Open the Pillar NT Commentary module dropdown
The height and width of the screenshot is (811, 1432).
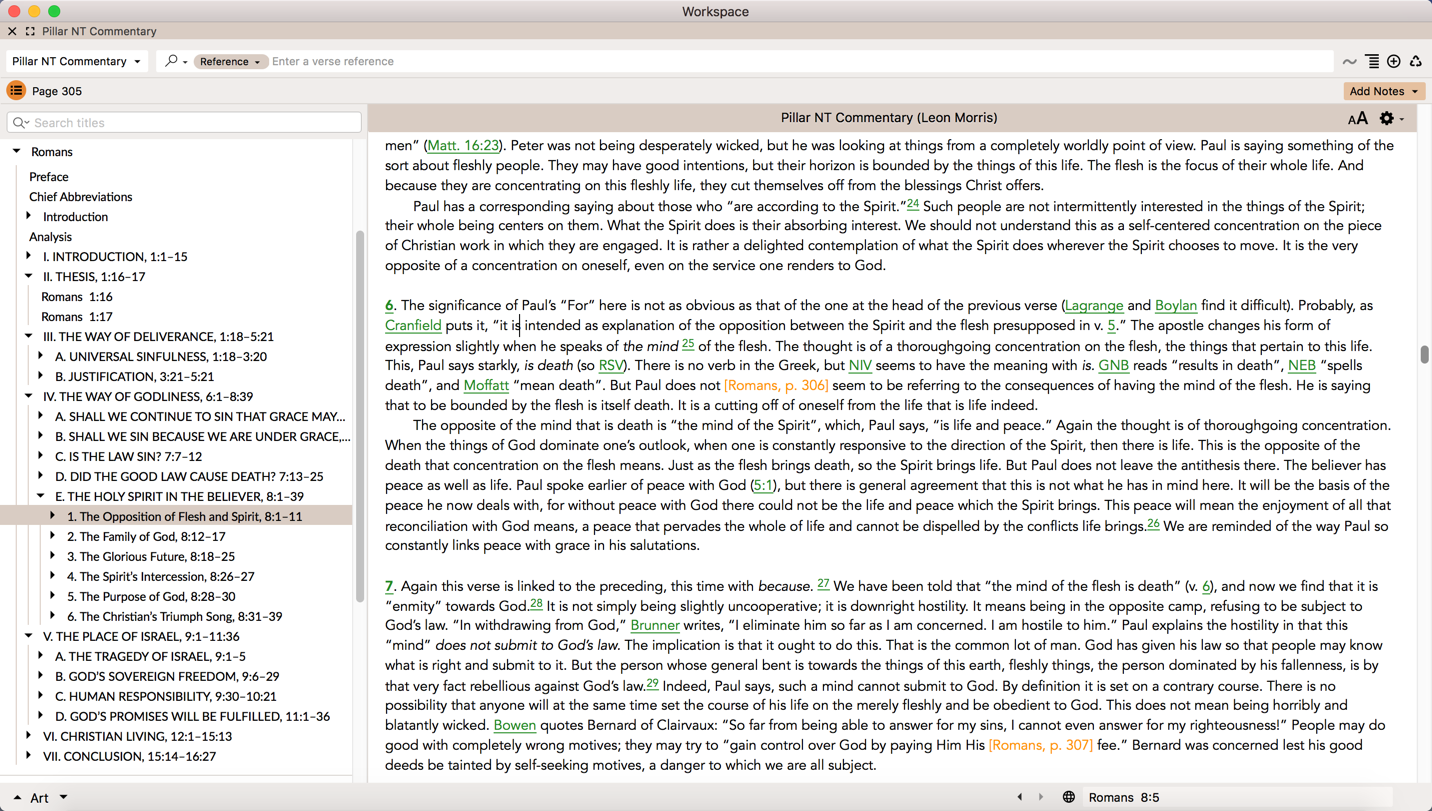[x=76, y=61]
